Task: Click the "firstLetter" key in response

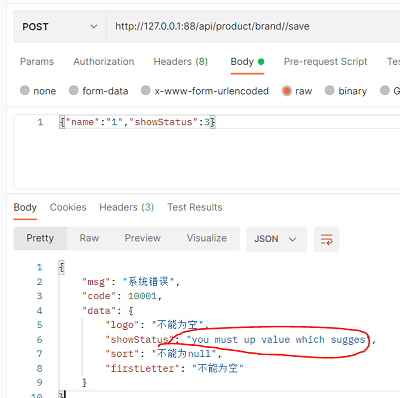Action: pos(143,368)
